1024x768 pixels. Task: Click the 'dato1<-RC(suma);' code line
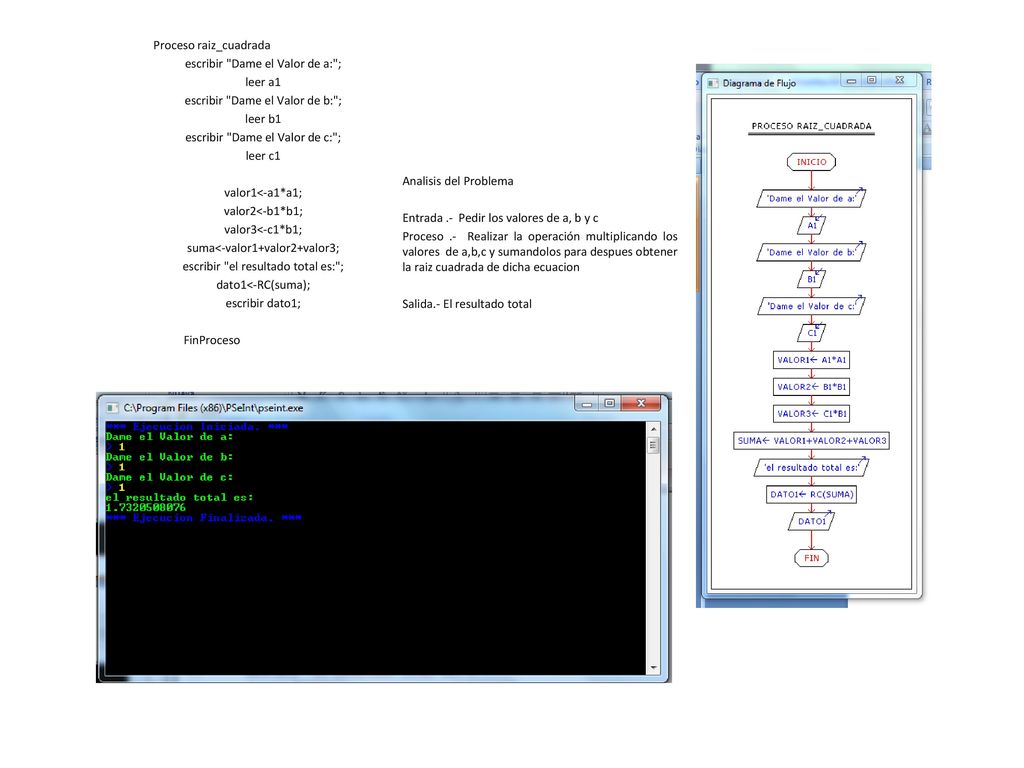coord(263,285)
